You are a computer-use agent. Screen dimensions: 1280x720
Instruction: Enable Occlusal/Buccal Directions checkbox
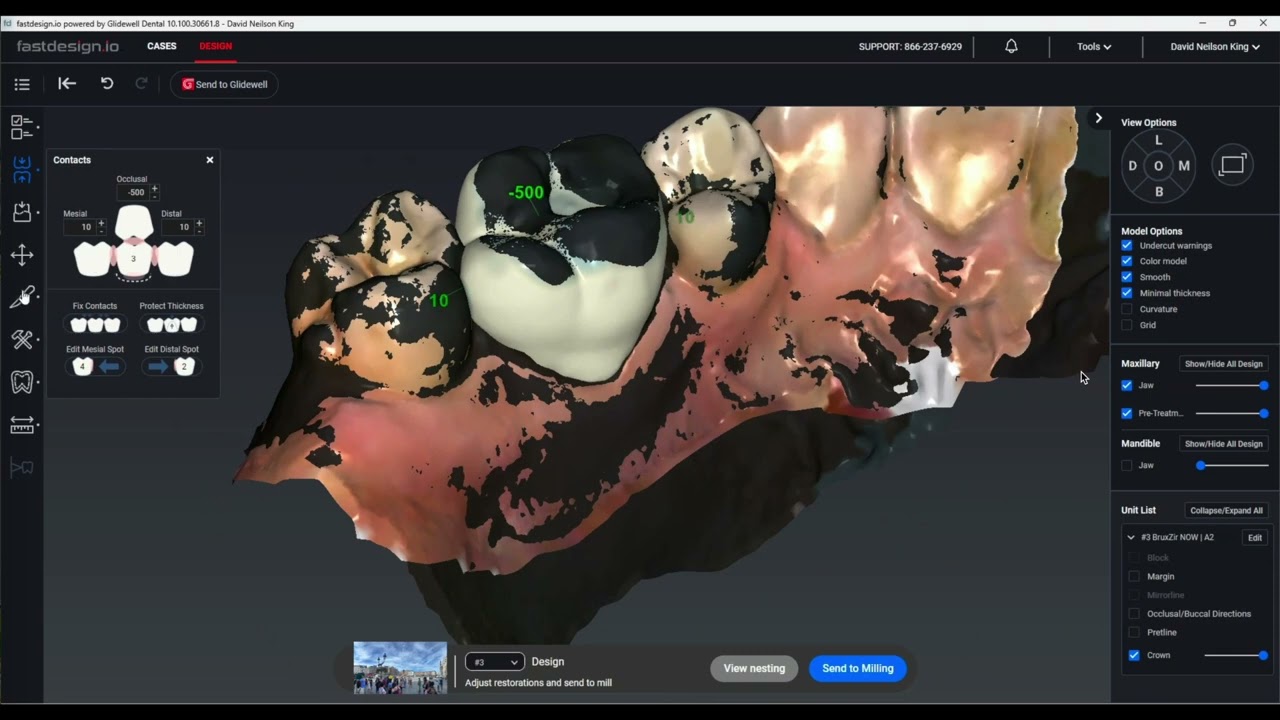(x=1134, y=614)
